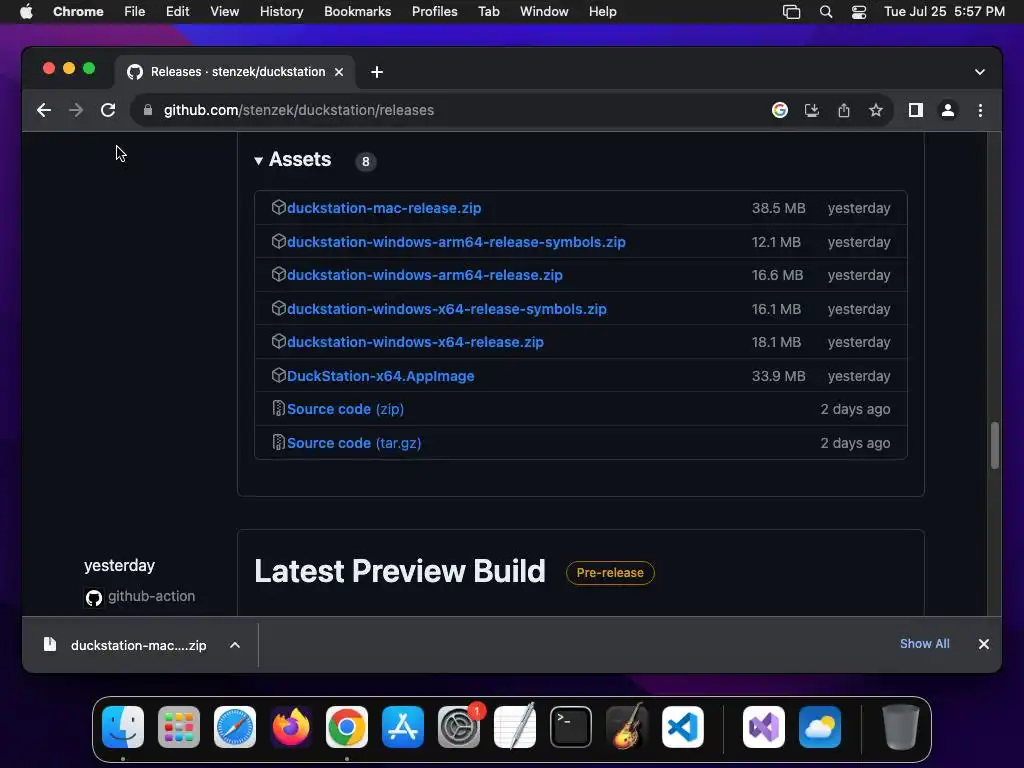Viewport: 1024px width, 768px height.
Task: Open Visual Studio from the Dock
Action: click(763, 727)
